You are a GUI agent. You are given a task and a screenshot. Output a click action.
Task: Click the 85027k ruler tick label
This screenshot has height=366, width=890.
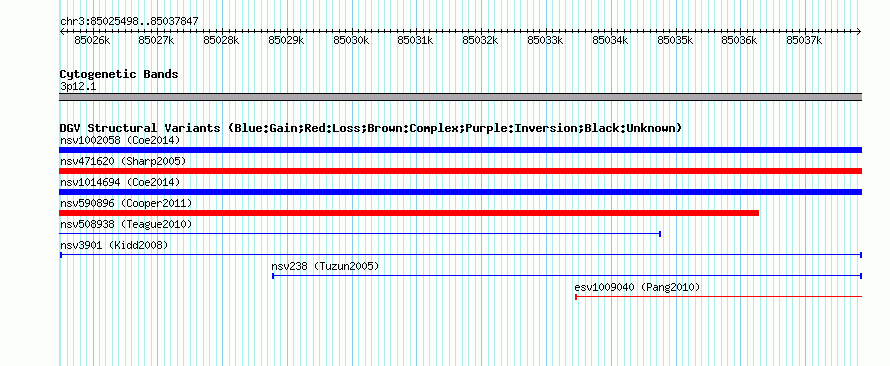click(156, 40)
